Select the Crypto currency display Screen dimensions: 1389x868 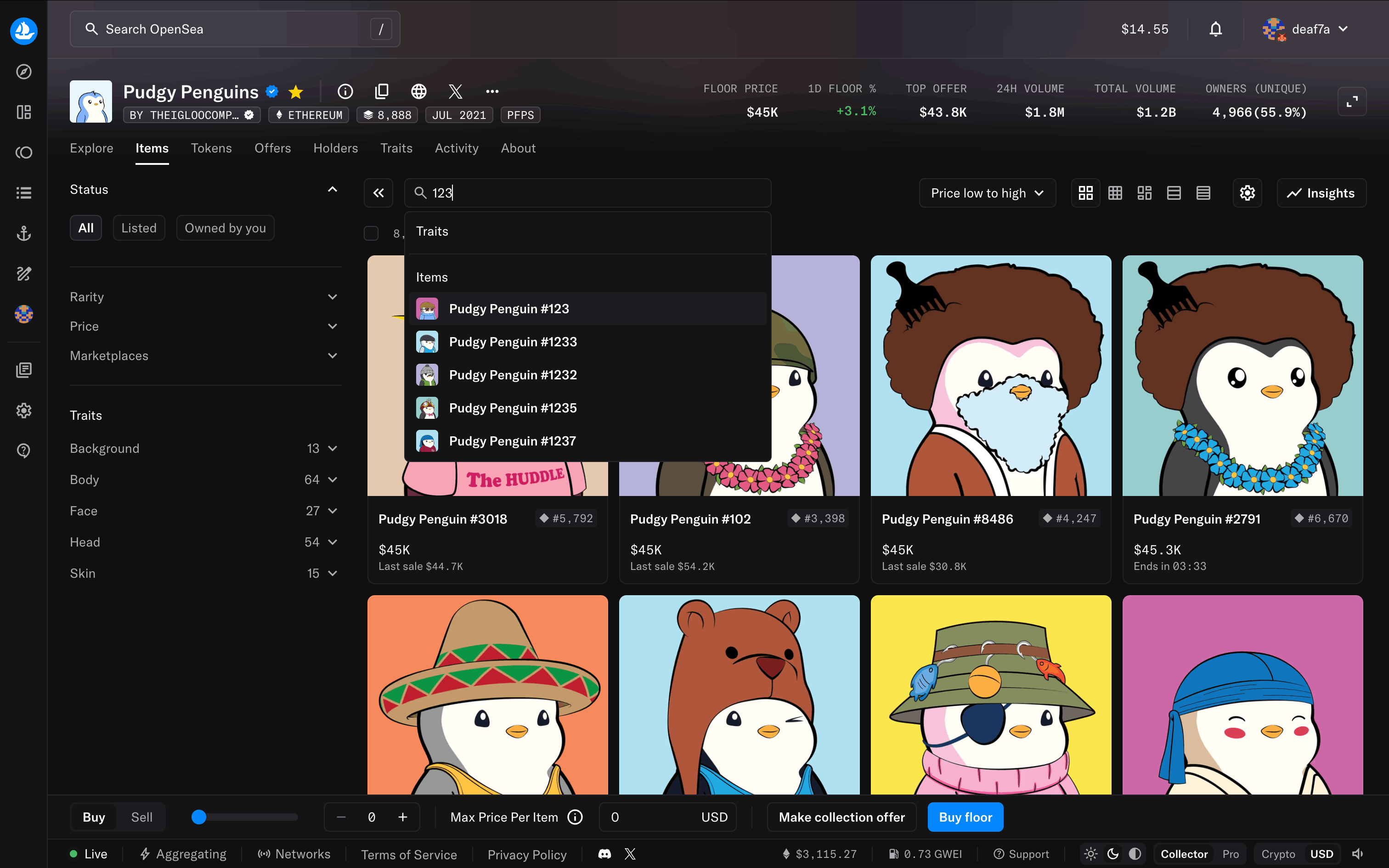[x=1278, y=854]
